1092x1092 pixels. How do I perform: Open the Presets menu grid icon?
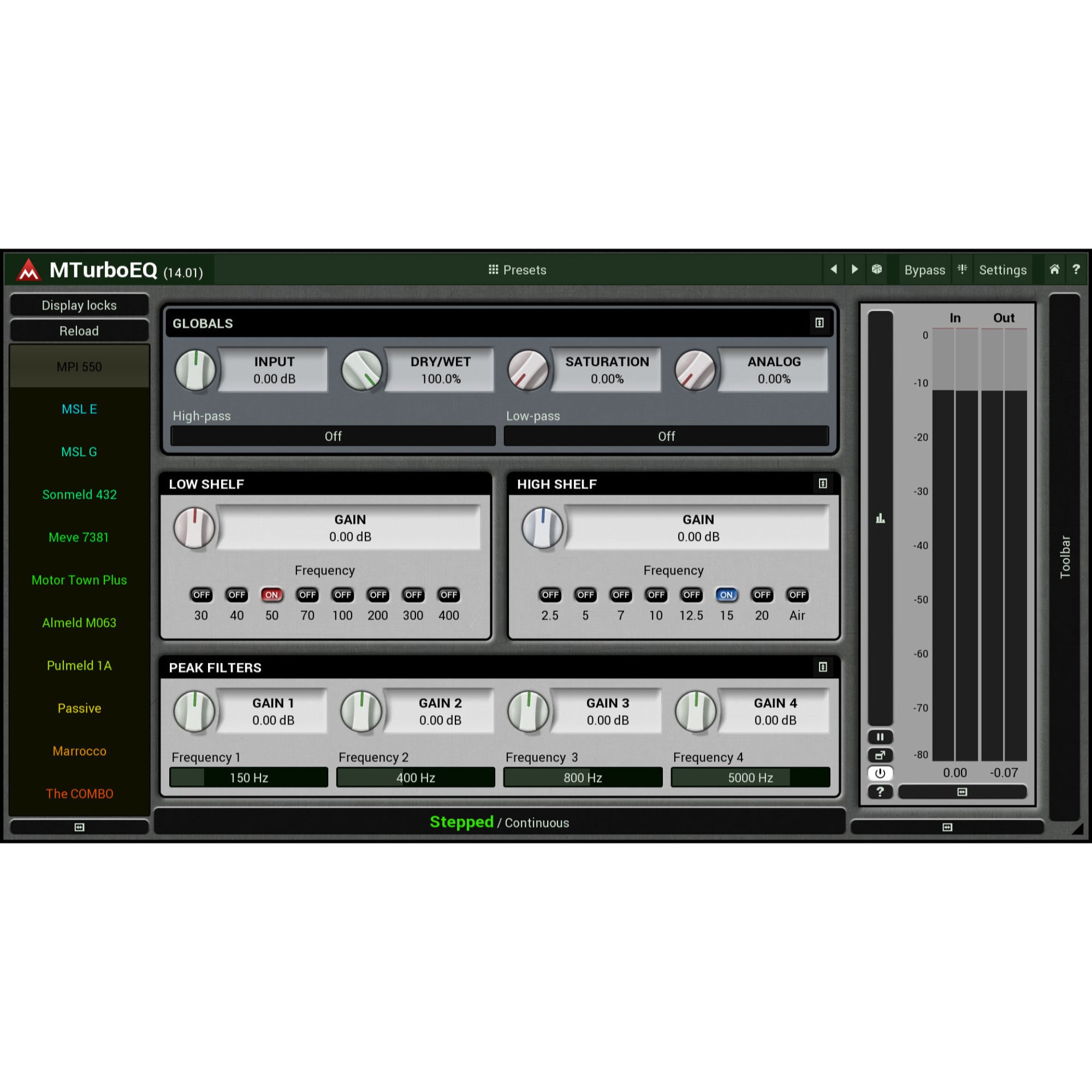493,270
